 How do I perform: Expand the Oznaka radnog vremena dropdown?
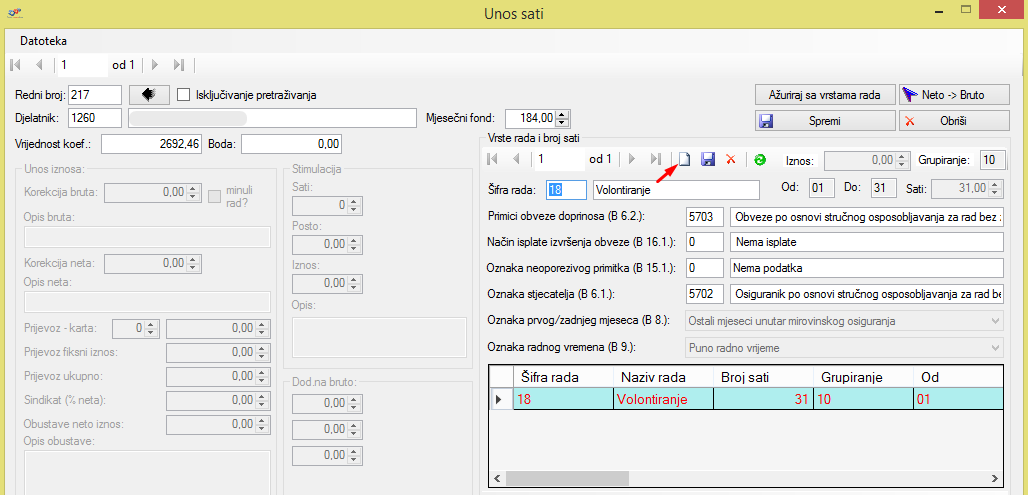(x=994, y=347)
